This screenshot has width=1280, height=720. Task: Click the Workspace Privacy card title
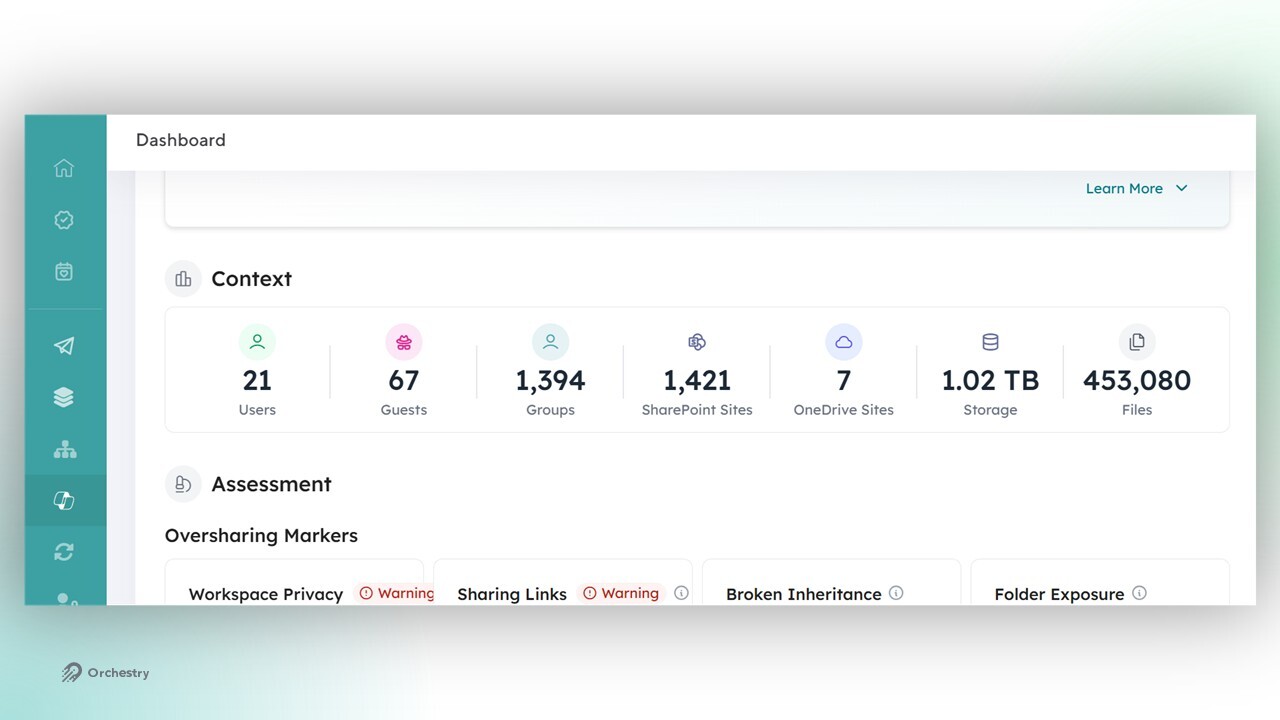(x=266, y=594)
